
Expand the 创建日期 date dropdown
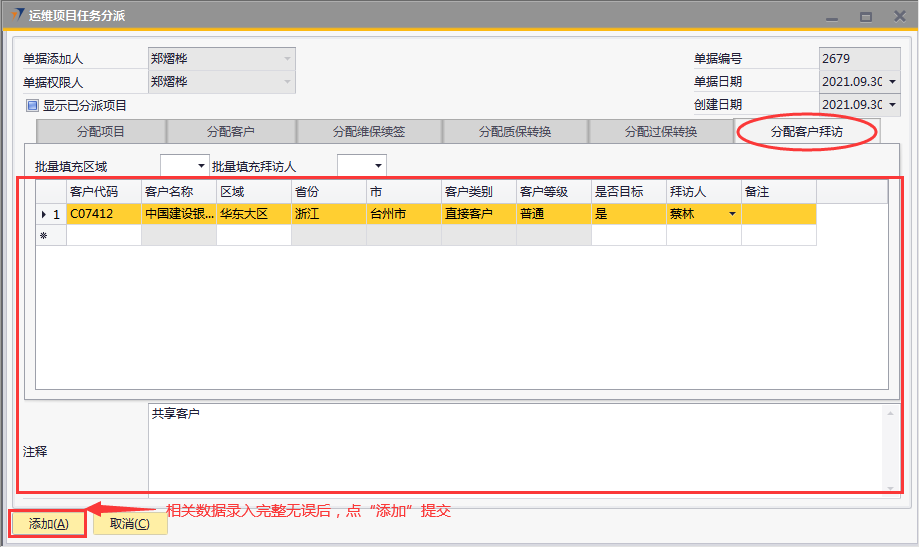[x=891, y=105]
